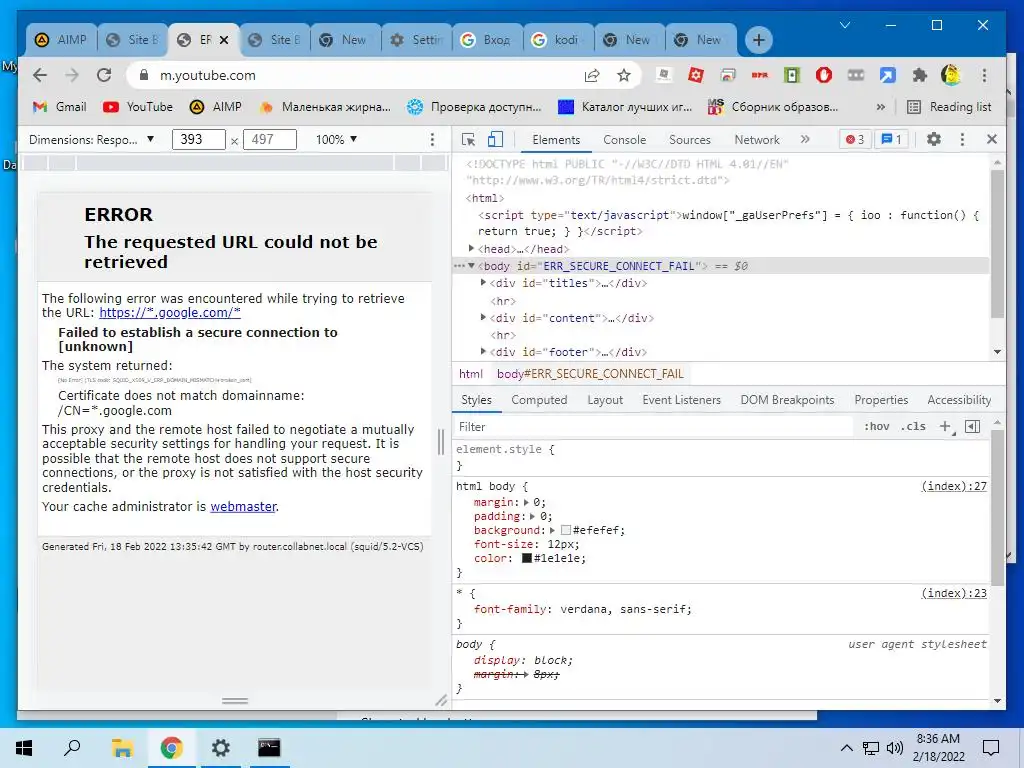The image size is (1024, 768).
Task: Open DevTools settings gear
Action: [x=934, y=139]
